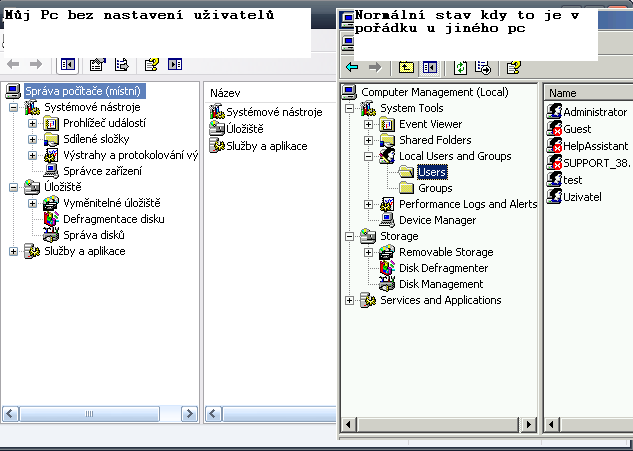This screenshot has height=451, width=633.
Task: Select Úložiště node in left tree
Action: coord(63,187)
